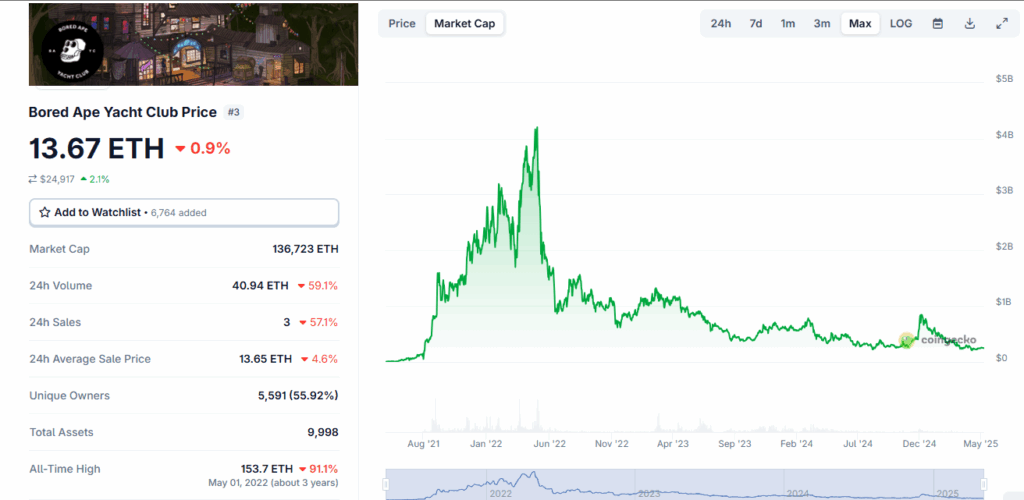Select the Max time range
The height and width of the screenshot is (500, 1024).
860,23
